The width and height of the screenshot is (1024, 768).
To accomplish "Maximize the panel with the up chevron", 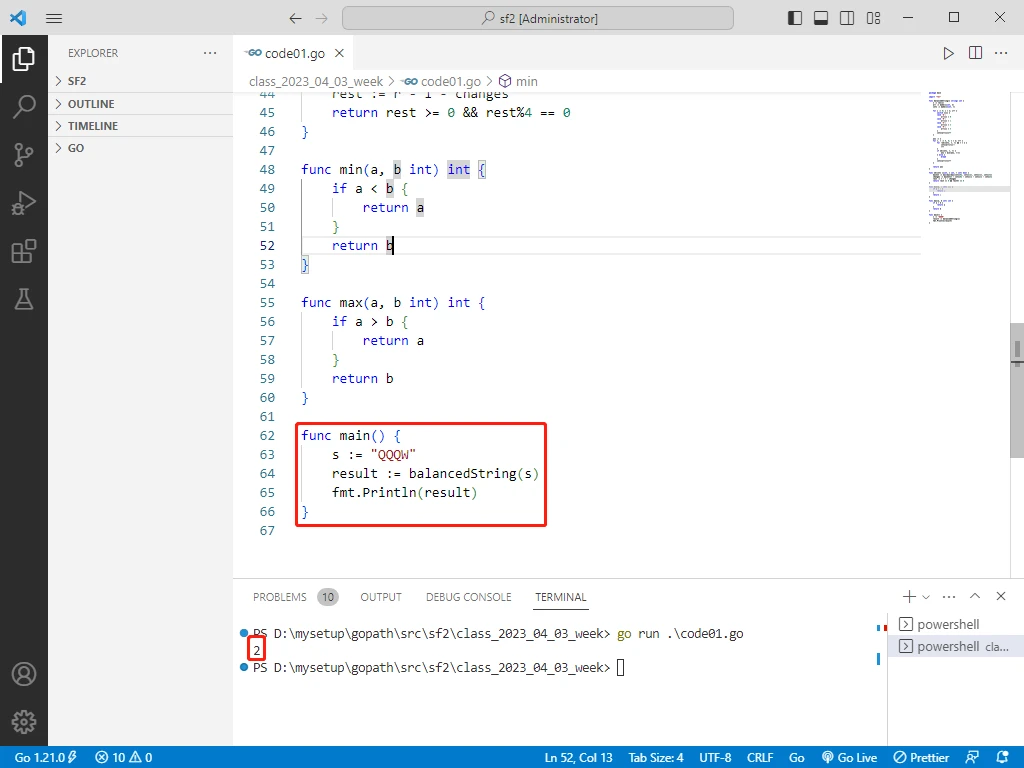I will click(x=975, y=596).
